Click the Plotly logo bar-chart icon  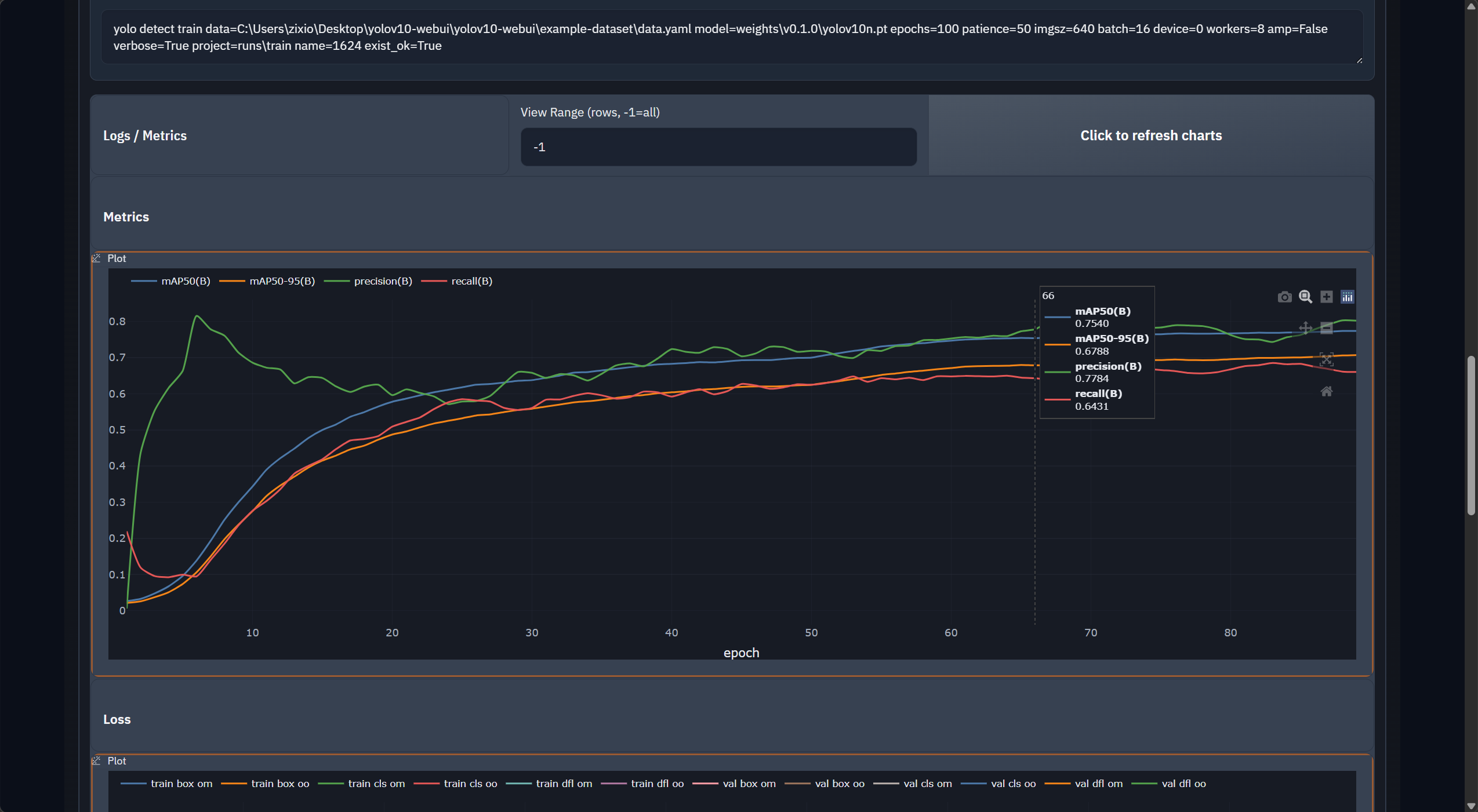pos(1347,297)
